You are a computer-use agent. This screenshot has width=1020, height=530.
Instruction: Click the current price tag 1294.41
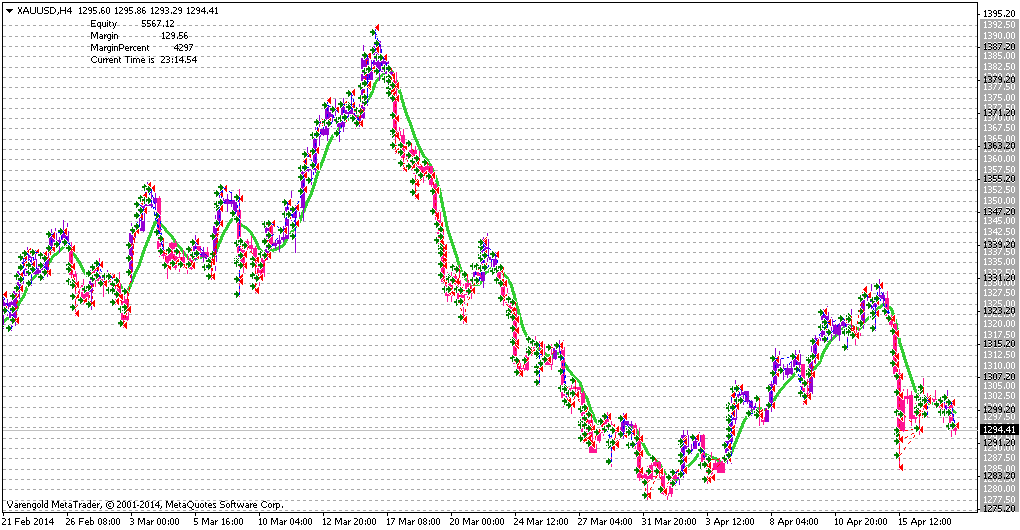999,430
